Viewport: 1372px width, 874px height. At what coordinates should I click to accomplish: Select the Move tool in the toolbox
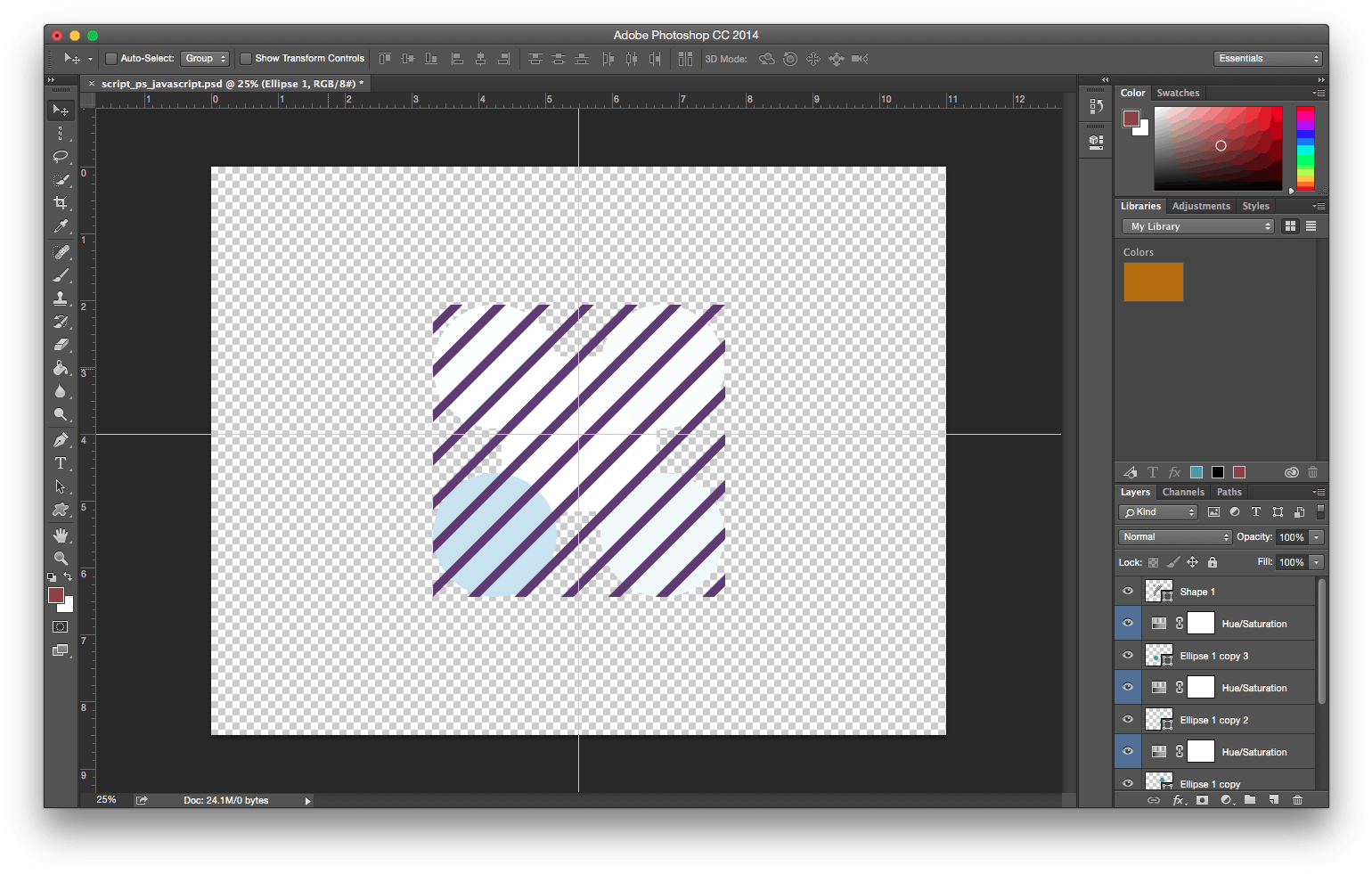(61, 110)
